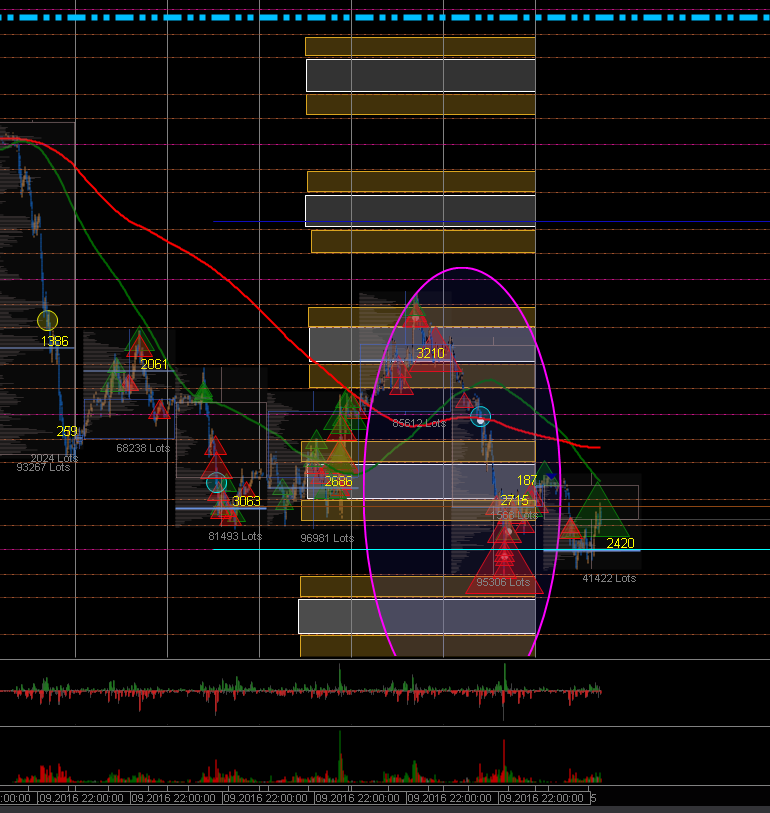Screen dimensions: 770x813
Task: Click the 68238 Lots volume label
Action: click(x=143, y=448)
